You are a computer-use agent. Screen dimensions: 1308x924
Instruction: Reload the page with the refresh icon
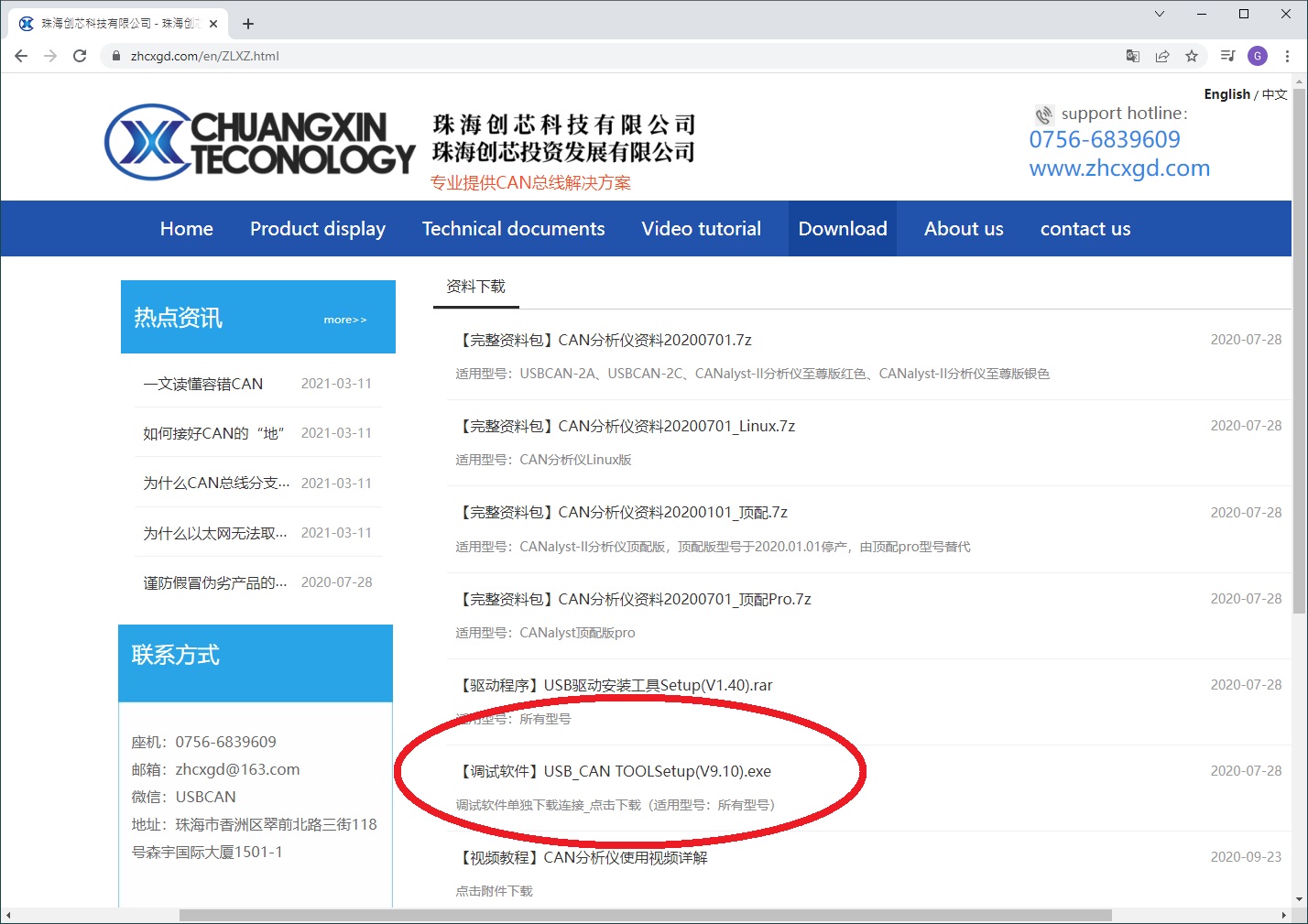(x=80, y=56)
